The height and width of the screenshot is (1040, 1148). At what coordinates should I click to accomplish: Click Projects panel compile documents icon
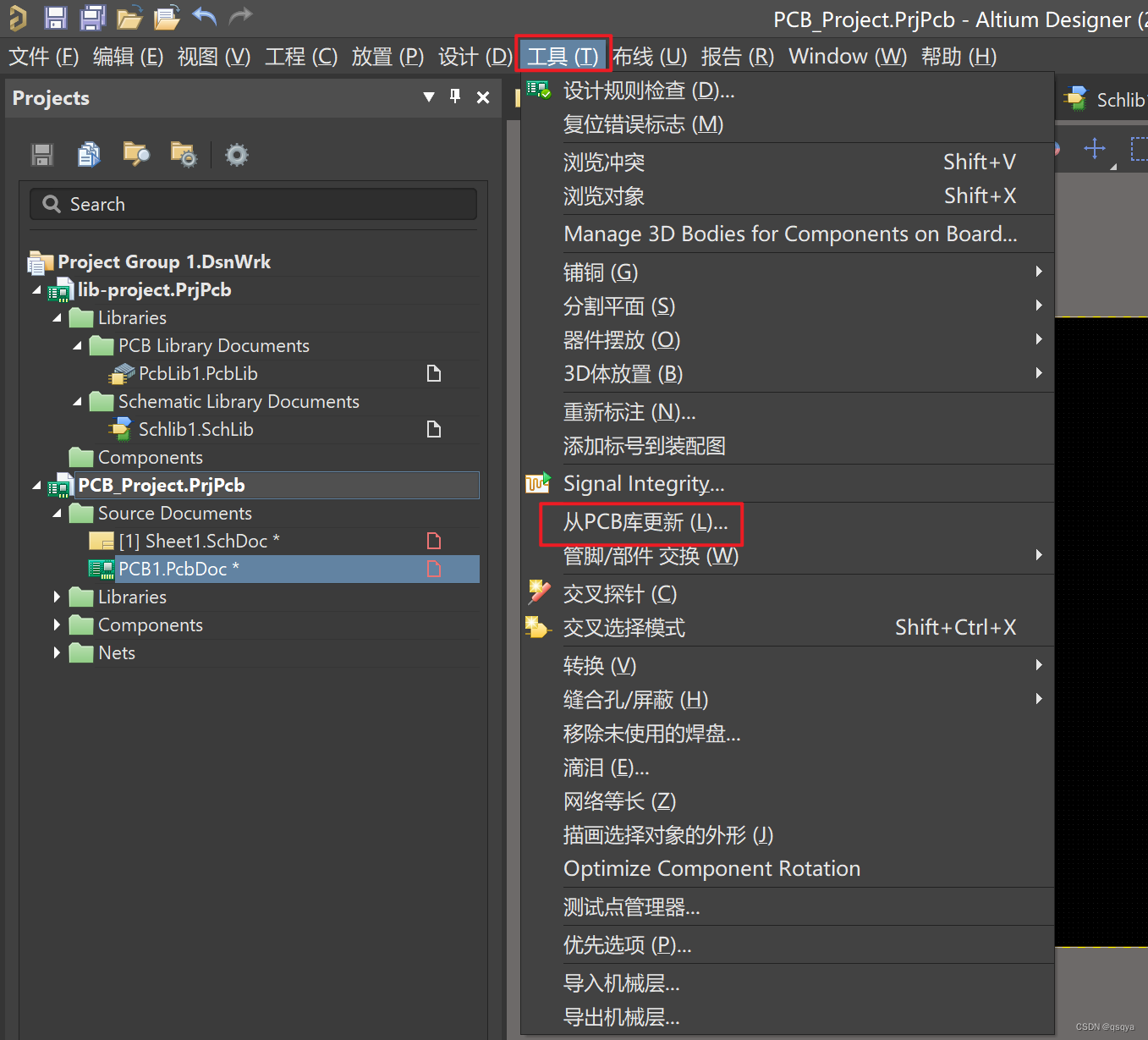pyautogui.click(x=89, y=154)
